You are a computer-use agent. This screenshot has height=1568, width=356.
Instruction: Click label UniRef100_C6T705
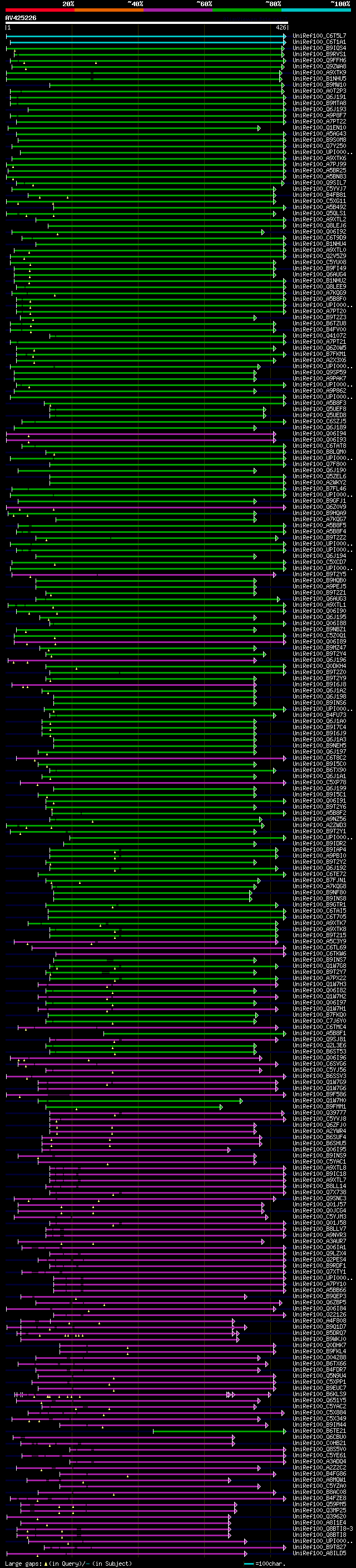[x=319, y=917]
